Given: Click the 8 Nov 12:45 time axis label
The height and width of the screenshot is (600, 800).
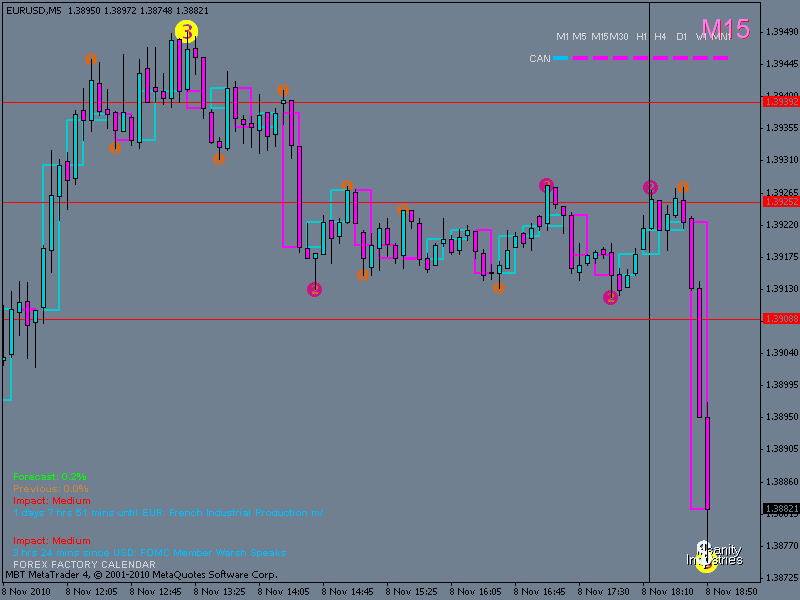Looking at the screenshot, I should pos(156,592).
